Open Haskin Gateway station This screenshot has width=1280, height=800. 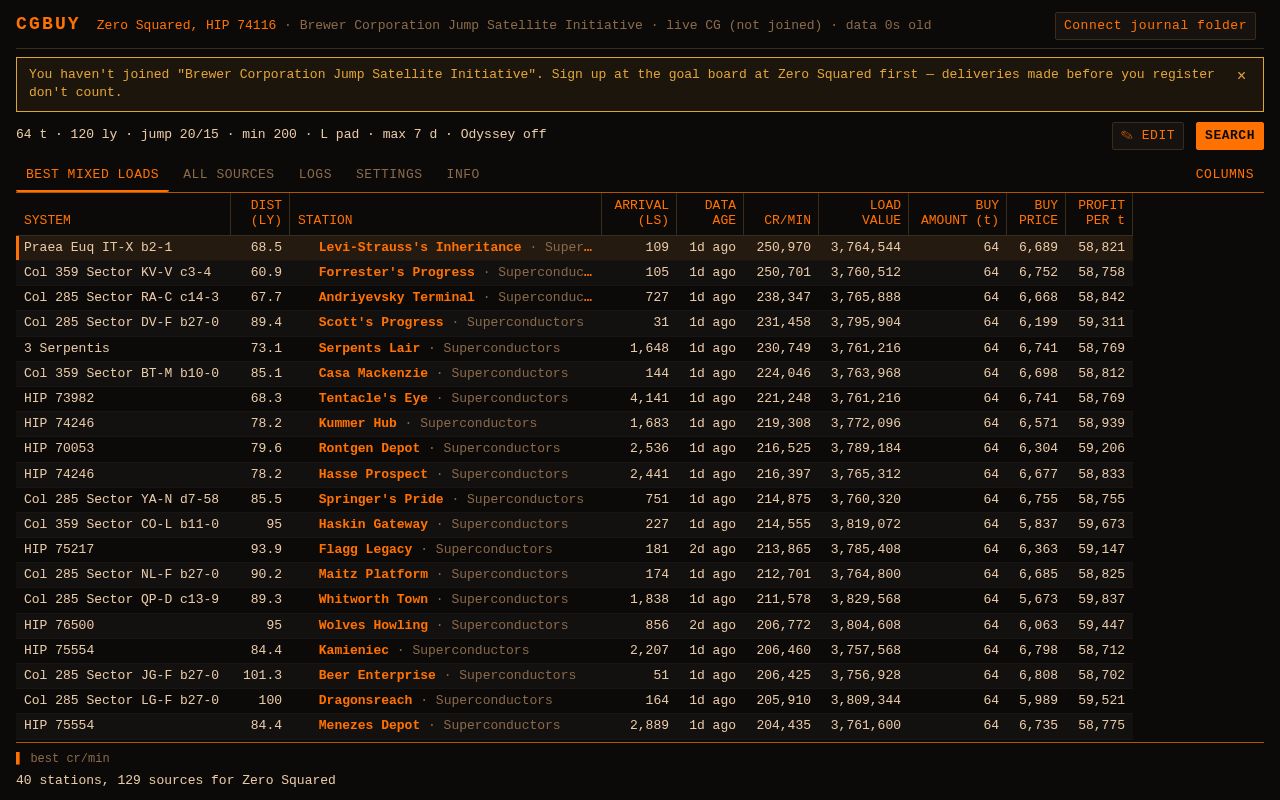(x=373, y=525)
